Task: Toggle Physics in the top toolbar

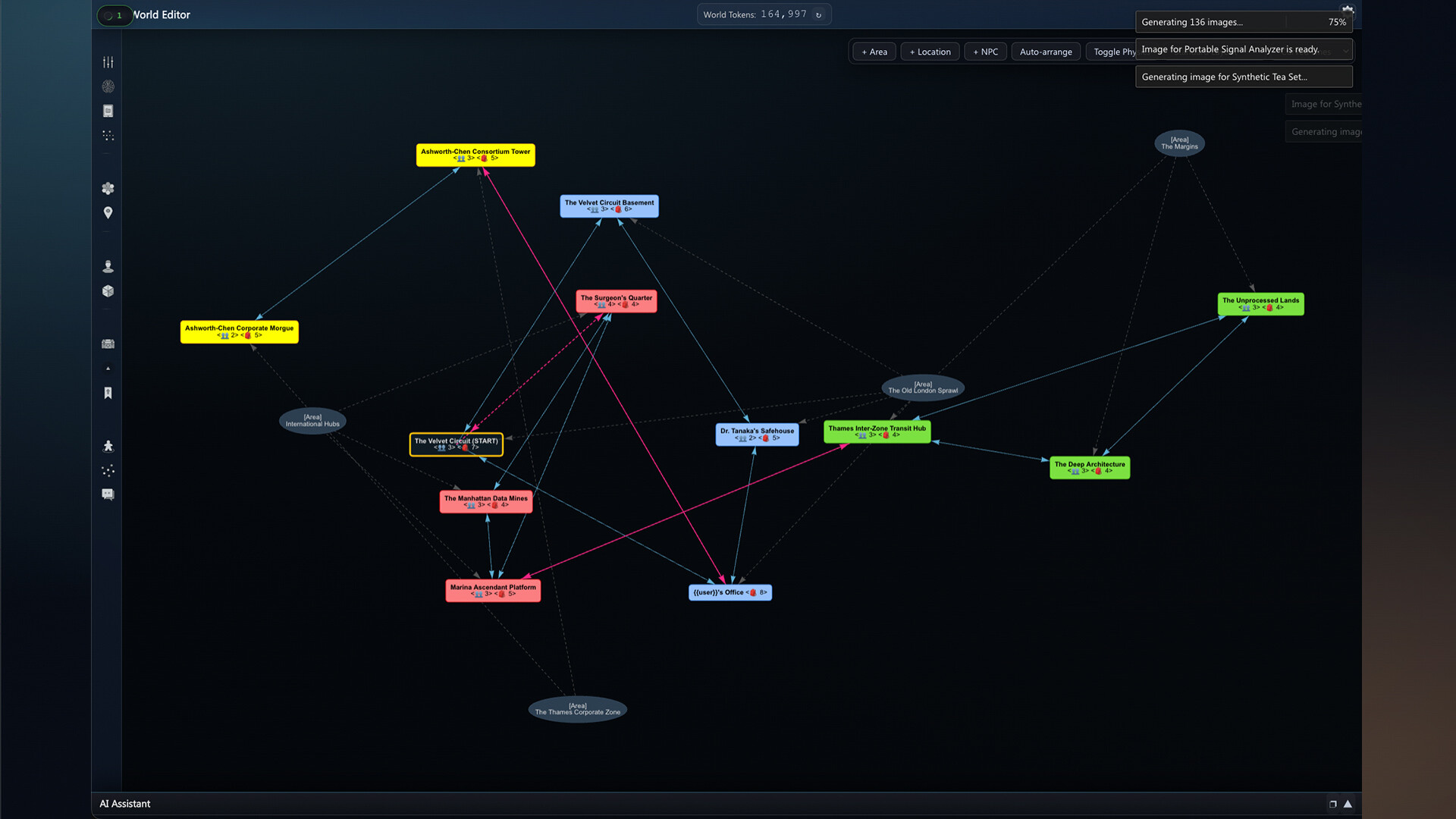Action: click(1112, 52)
